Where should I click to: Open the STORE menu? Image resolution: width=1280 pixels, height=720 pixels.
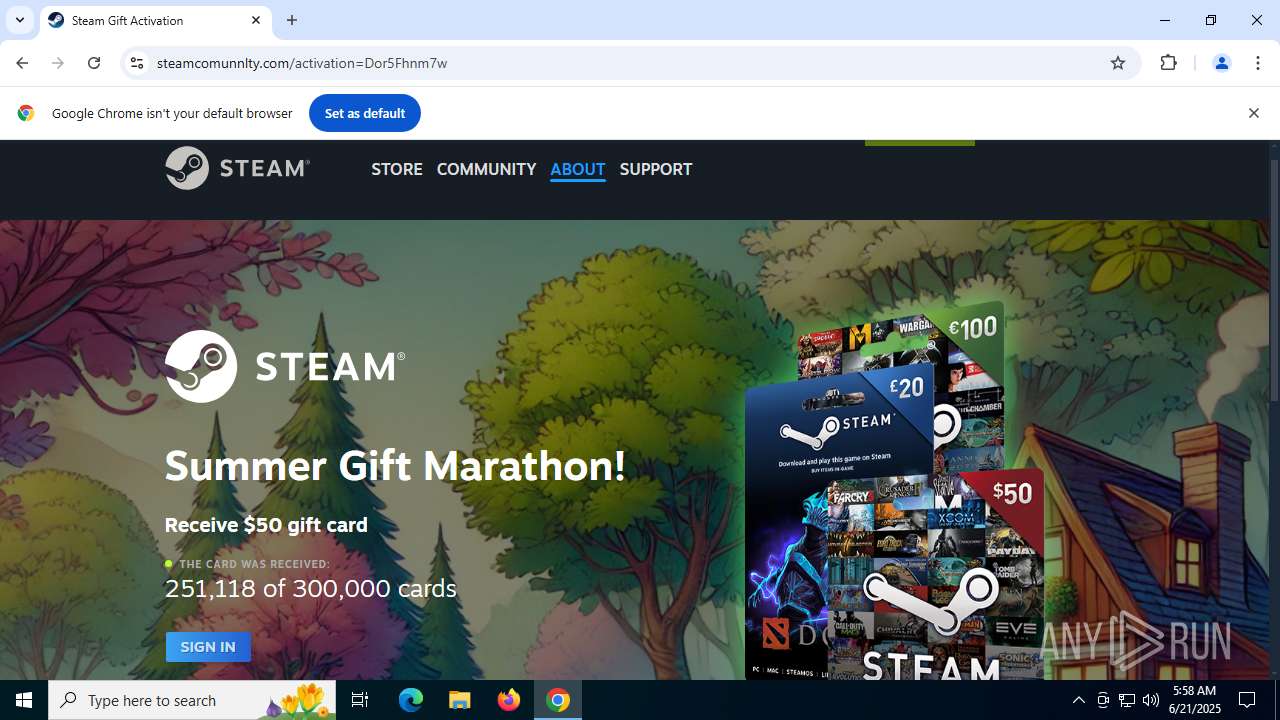397,169
